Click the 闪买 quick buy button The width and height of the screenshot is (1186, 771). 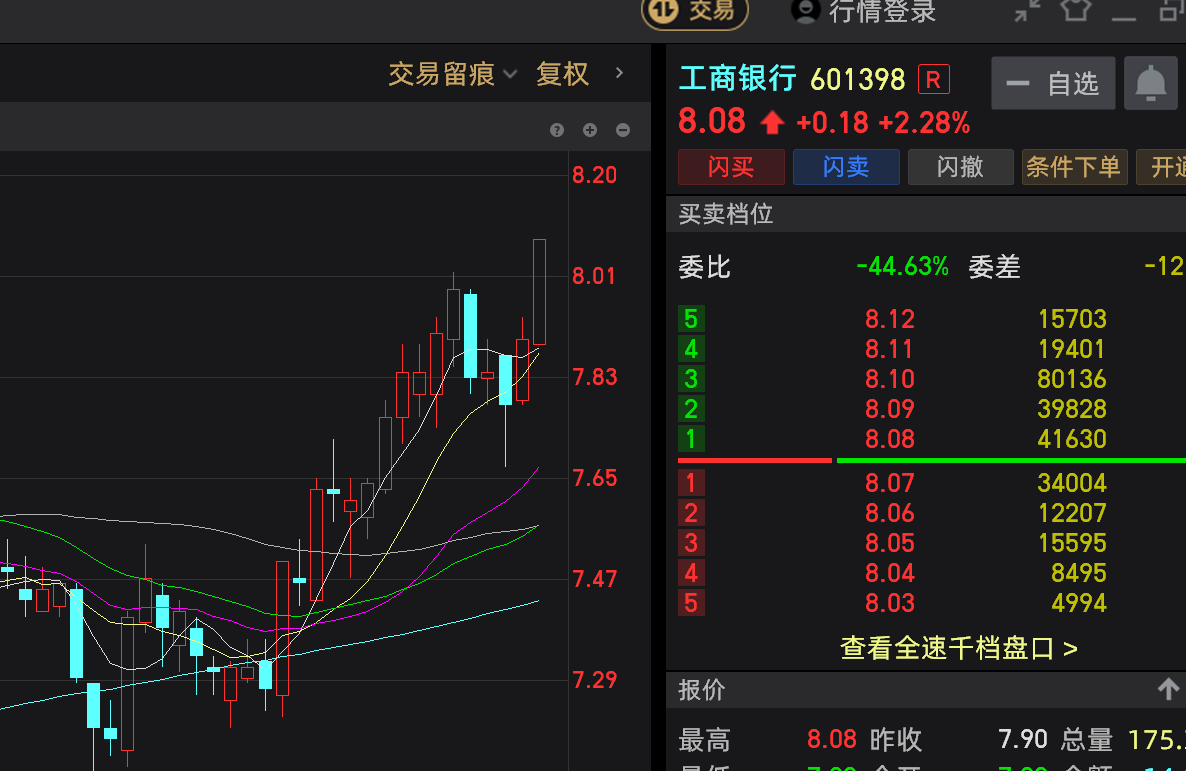pyautogui.click(x=731, y=166)
